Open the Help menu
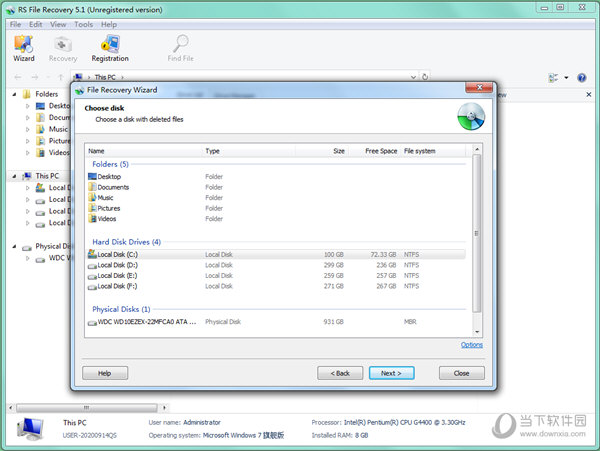 109,24
